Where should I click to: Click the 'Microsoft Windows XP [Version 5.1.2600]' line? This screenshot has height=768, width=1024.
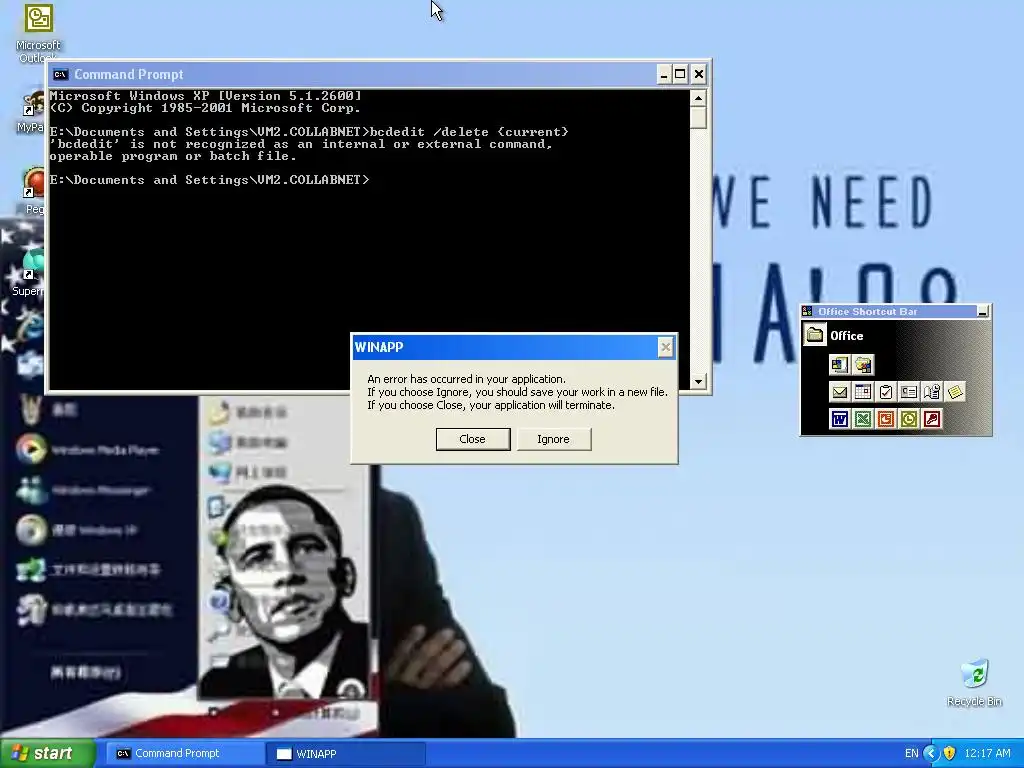205,96
